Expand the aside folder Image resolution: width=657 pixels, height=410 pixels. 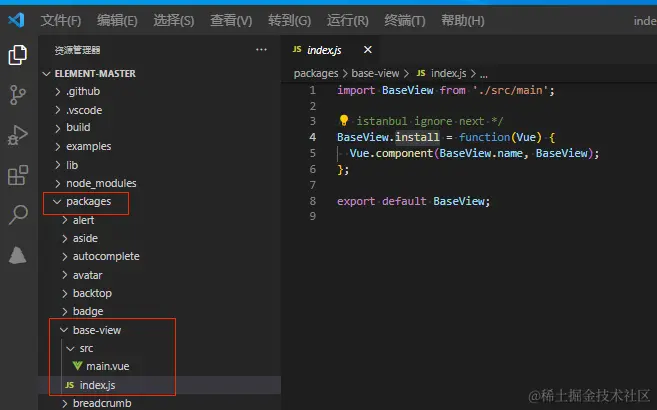click(x=65, y=238)
